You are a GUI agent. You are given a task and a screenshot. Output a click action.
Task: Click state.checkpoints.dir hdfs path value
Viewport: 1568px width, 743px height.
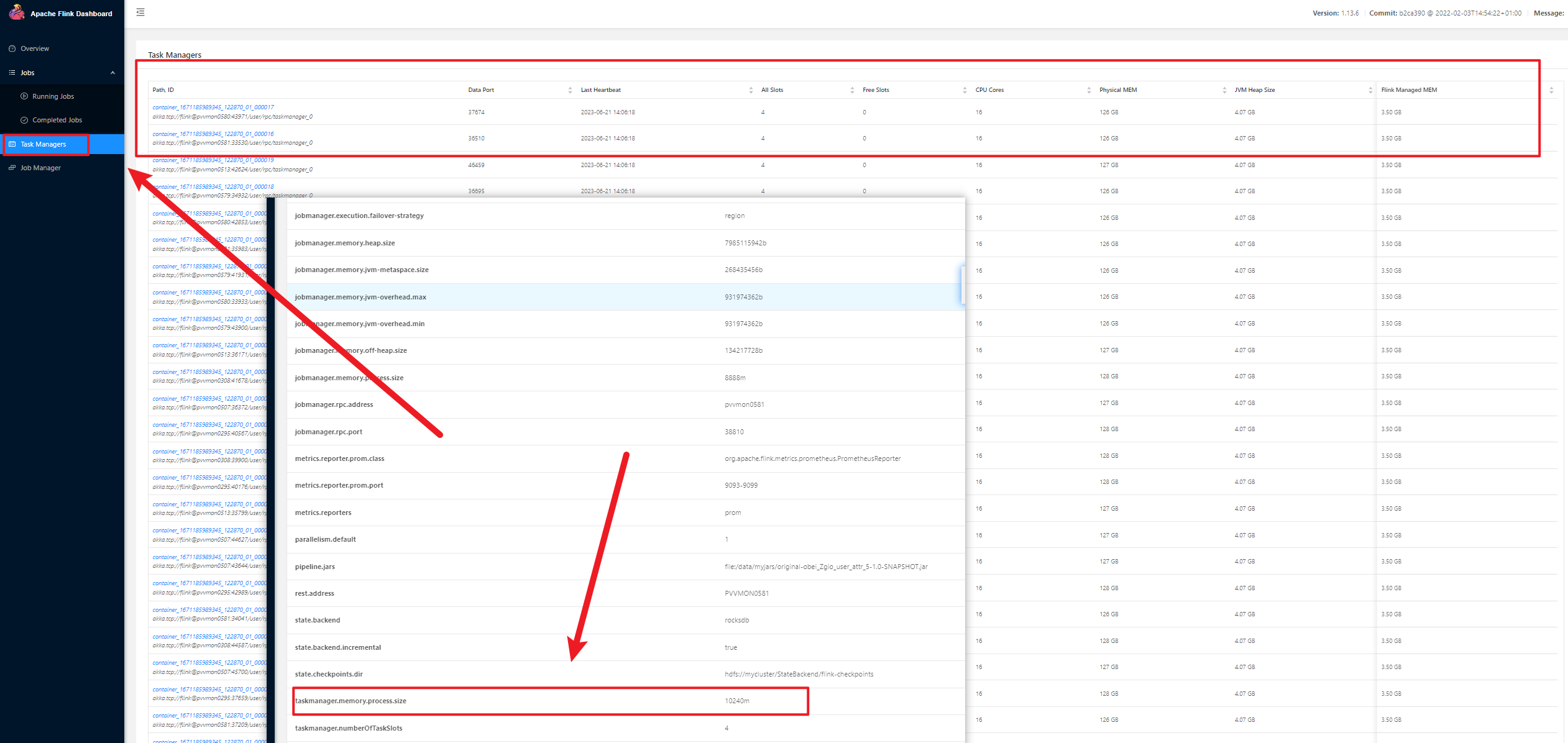tap(799, 674)
